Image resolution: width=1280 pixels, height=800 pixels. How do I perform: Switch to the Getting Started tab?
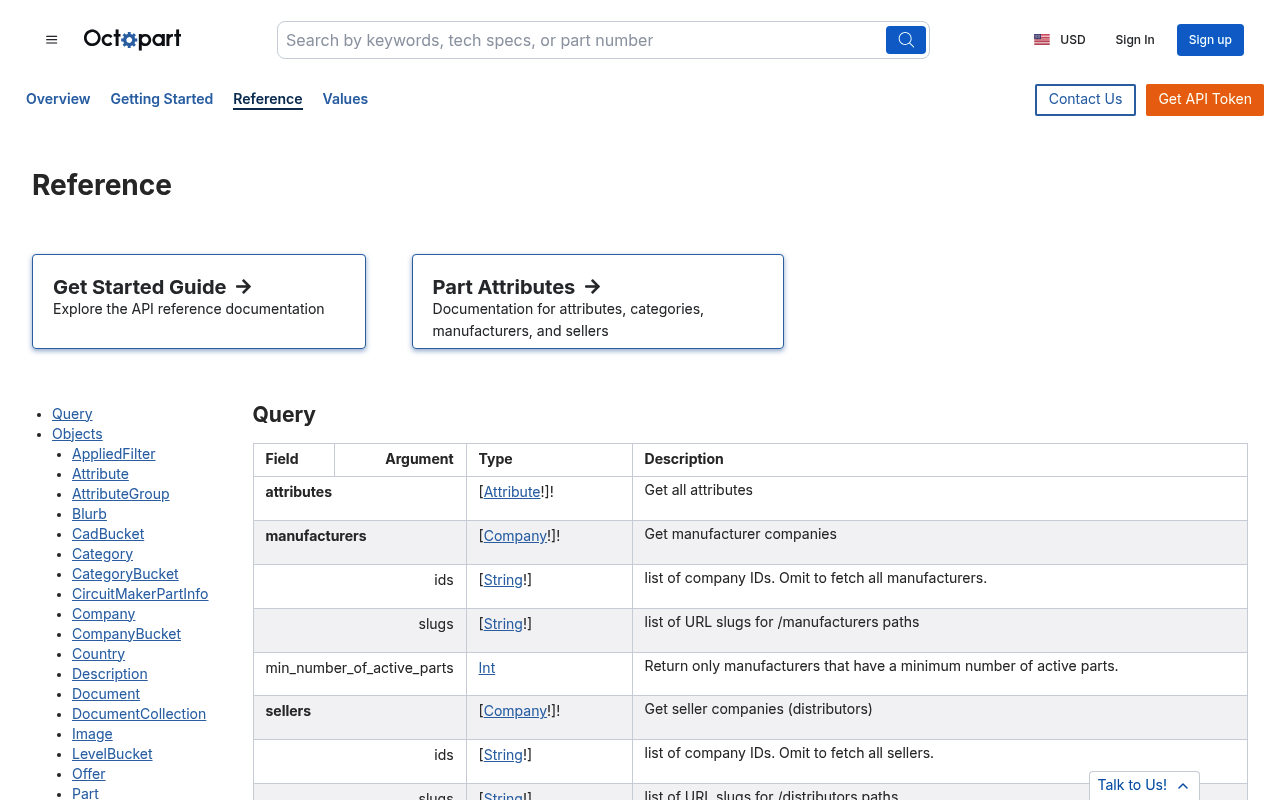162,99
